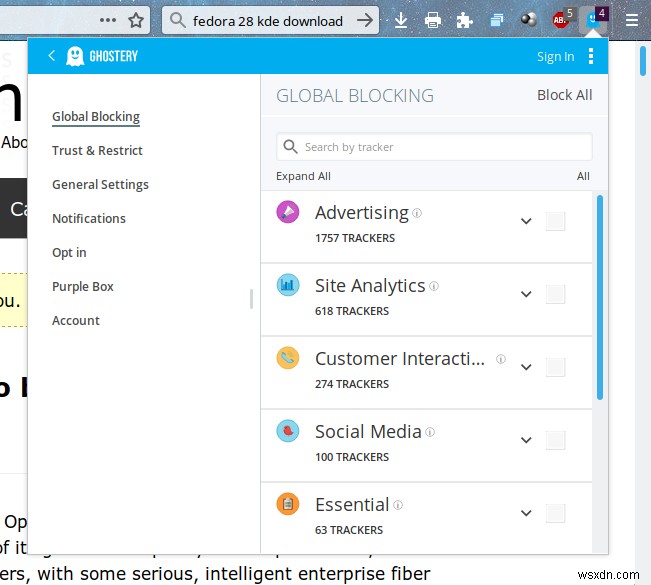
Task: Click the Search by tracker field
Action: coord(434,147)
